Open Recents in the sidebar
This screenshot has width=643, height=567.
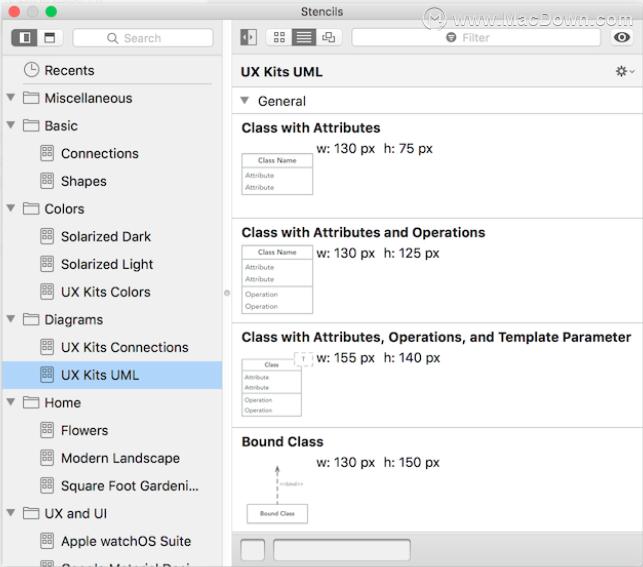pos(69,71)
